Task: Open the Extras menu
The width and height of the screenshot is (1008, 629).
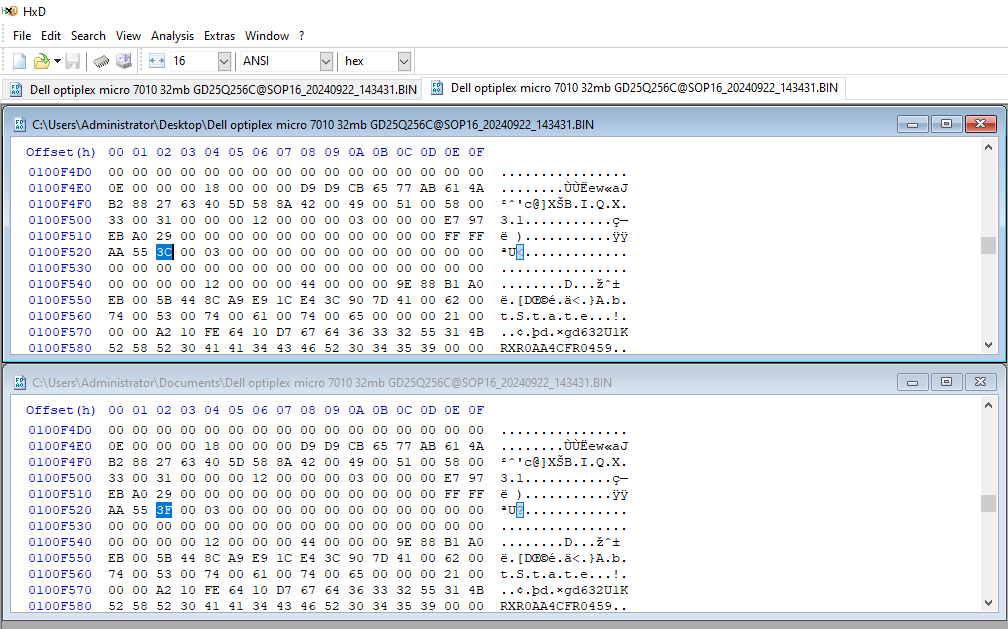Action: pos(219,36)
